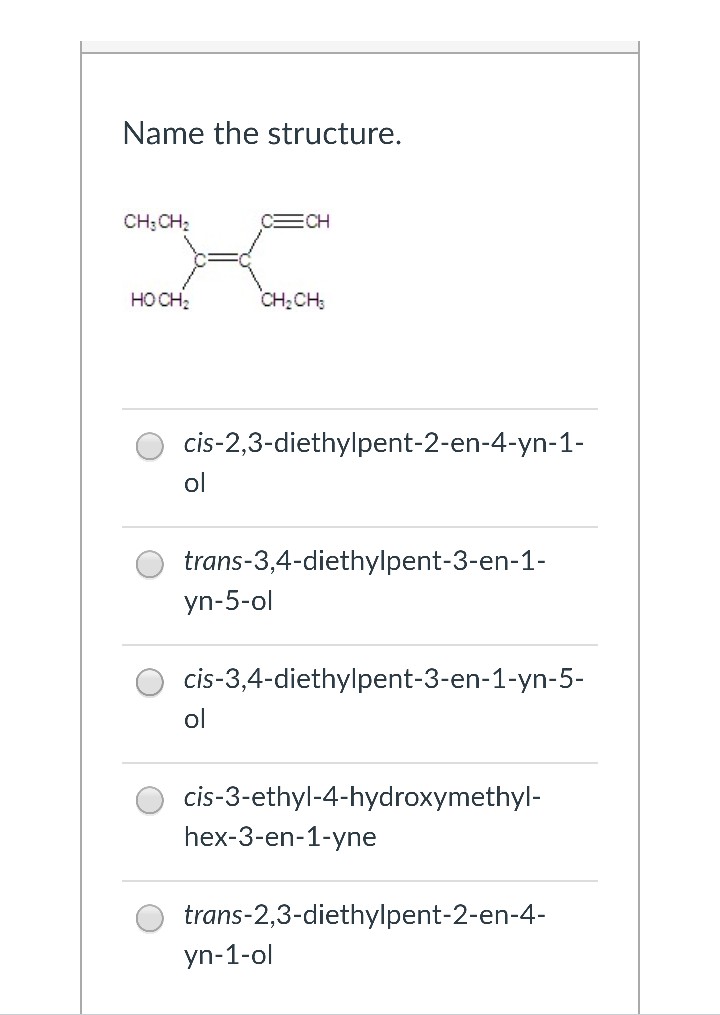Viewport: 720px width, 1015px height.
Task: Click the Name the structure heading
Action: point(262,133)
